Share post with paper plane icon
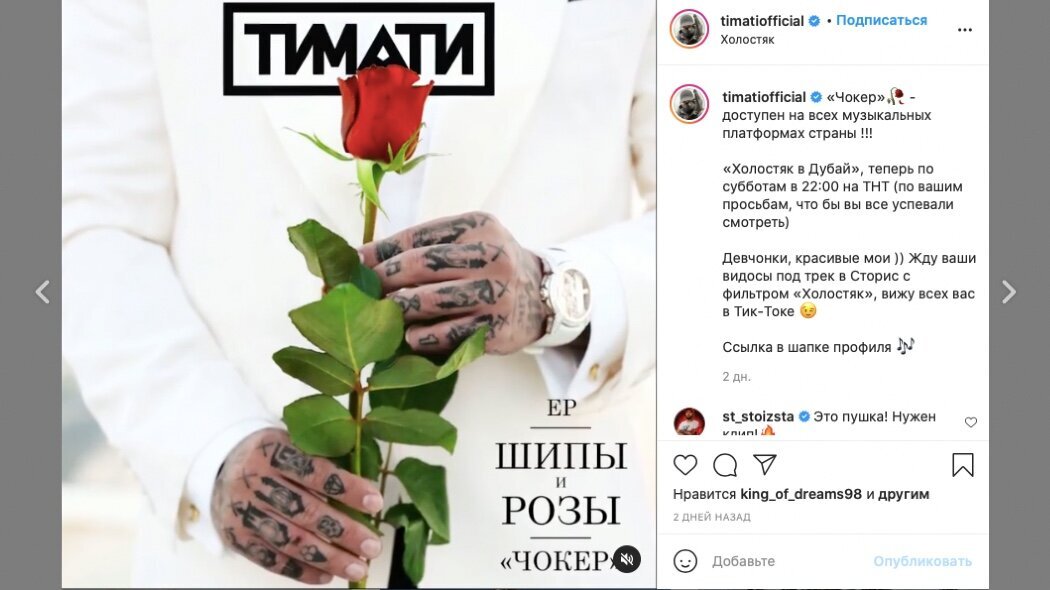Viewport: 1050px width, 590px height. coord(764,464)
